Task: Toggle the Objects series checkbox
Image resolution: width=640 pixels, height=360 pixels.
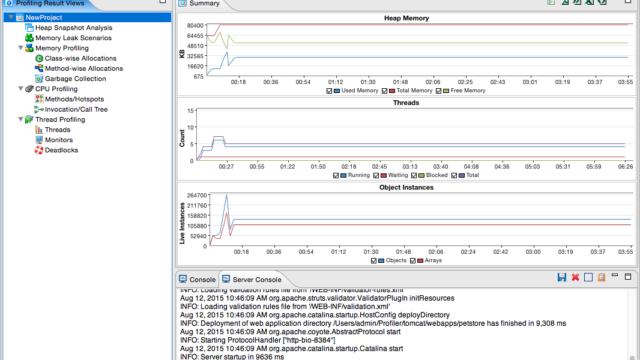Action: (373, 260)
